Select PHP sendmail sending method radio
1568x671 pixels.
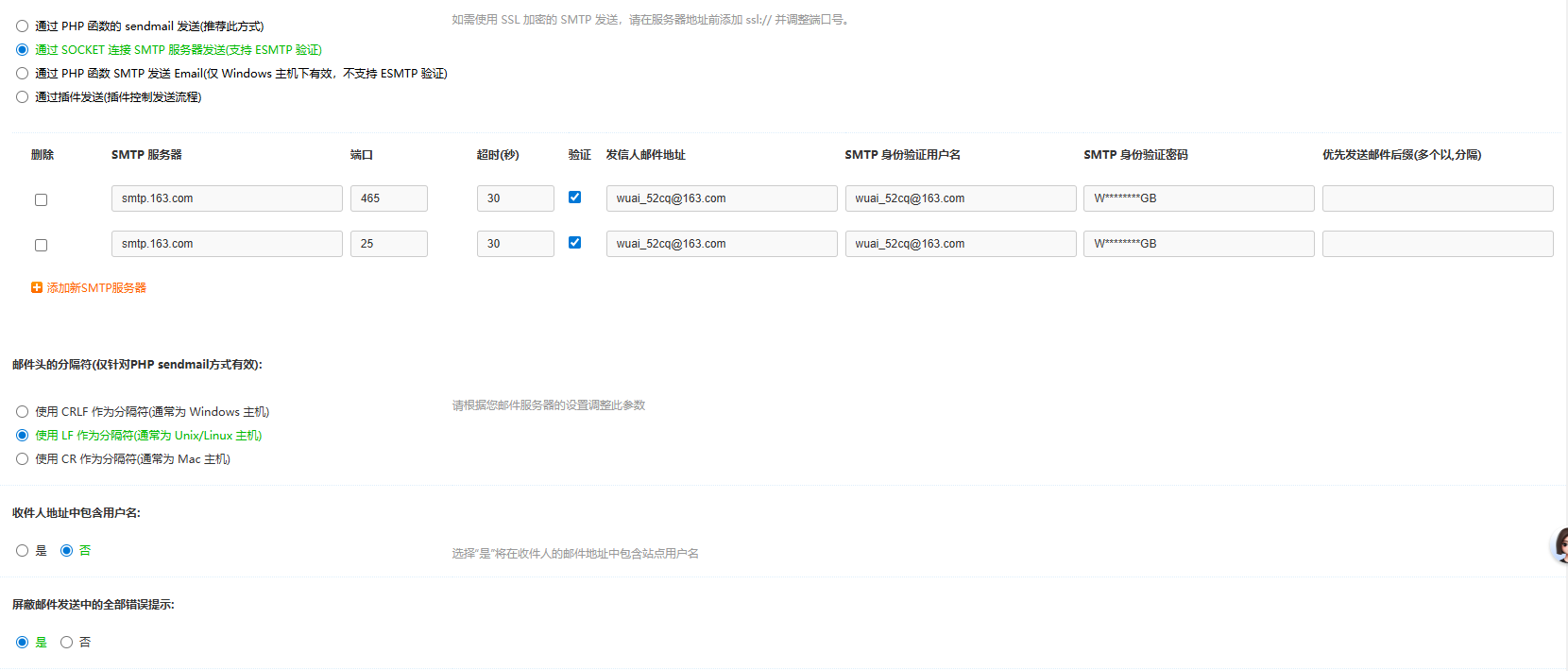pos(22,26)
